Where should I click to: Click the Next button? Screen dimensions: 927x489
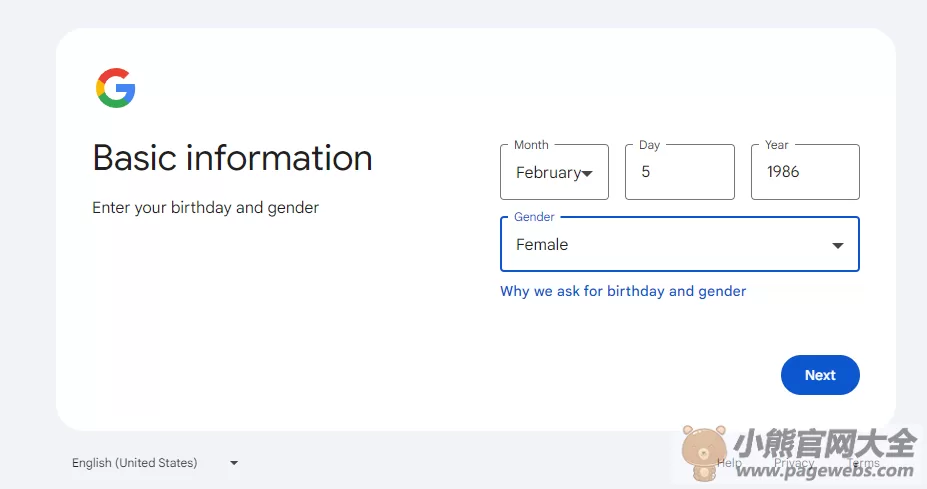pyautogui.click(x=820, y=375)
